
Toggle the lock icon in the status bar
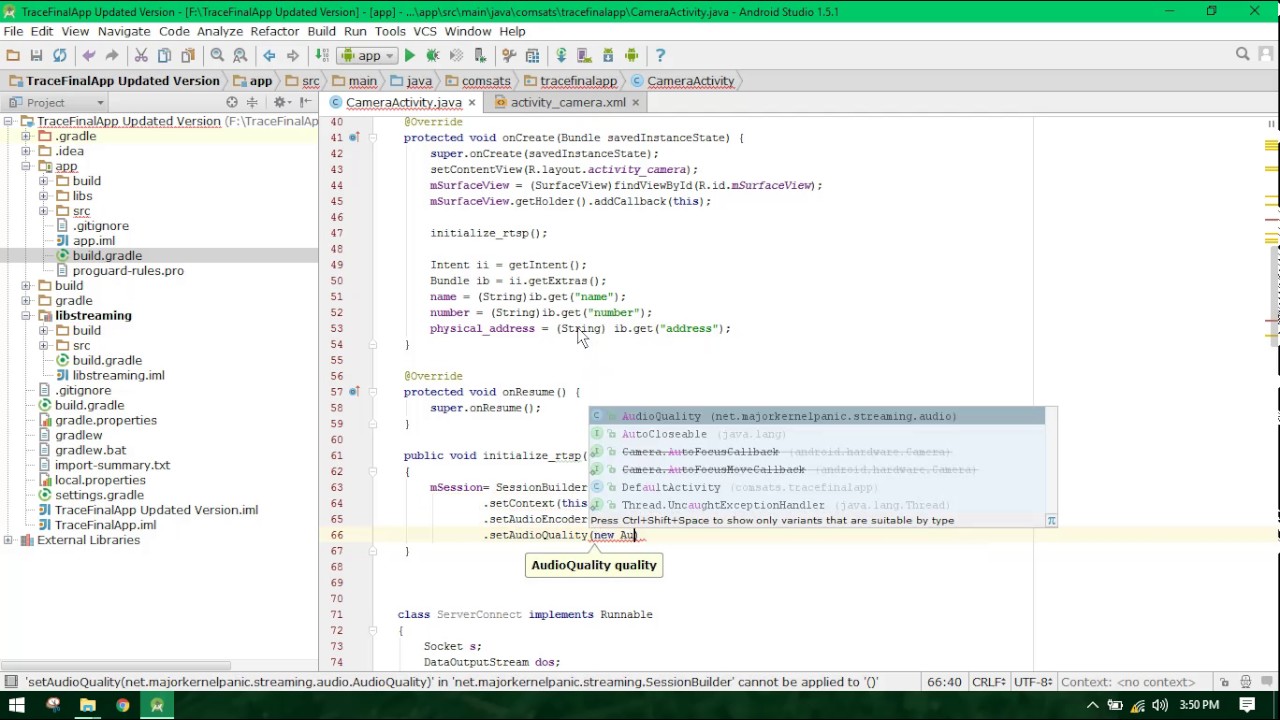pos(1224,682)
